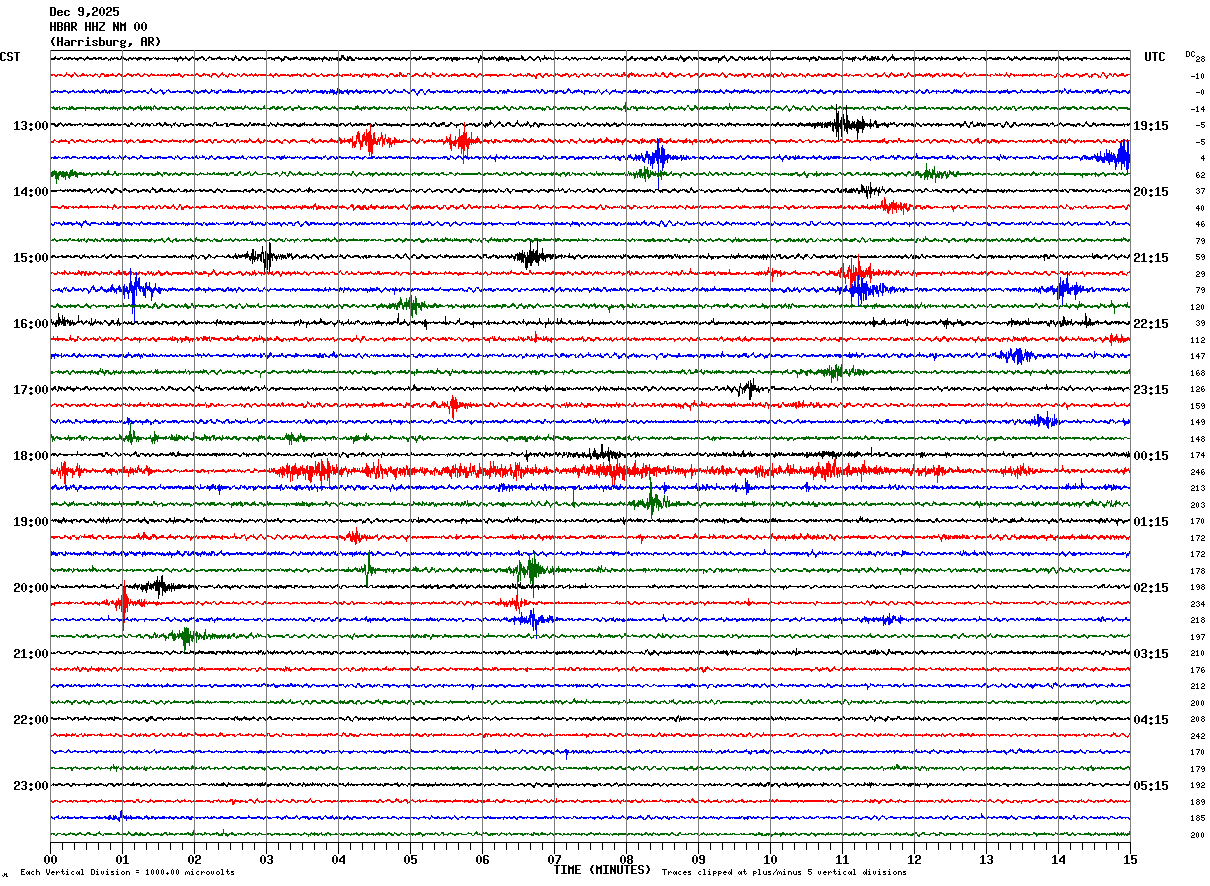This screenshot has width=1210, height=886.
Task: Click the red burst on the 20:00 trace's next line
Action: point(123,602)
